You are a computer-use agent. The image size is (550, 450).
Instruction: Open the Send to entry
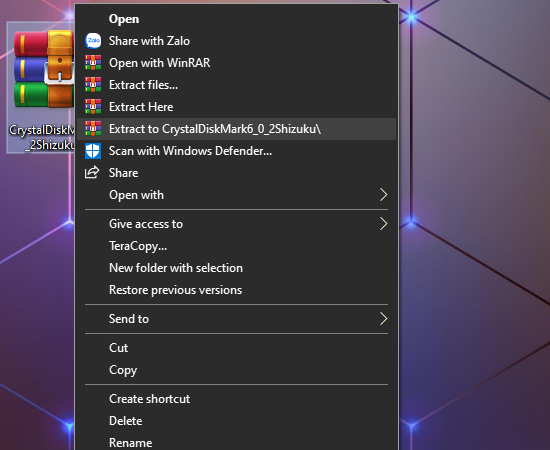click(x=236, y=319)
